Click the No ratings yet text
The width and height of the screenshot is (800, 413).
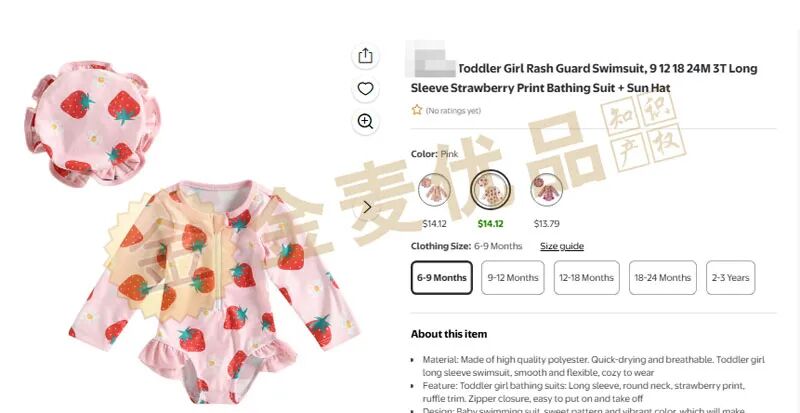(x=453, y=110)
